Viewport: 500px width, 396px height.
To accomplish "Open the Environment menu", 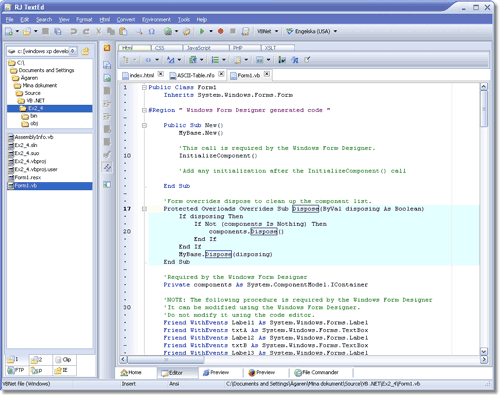I will [156, 20].
